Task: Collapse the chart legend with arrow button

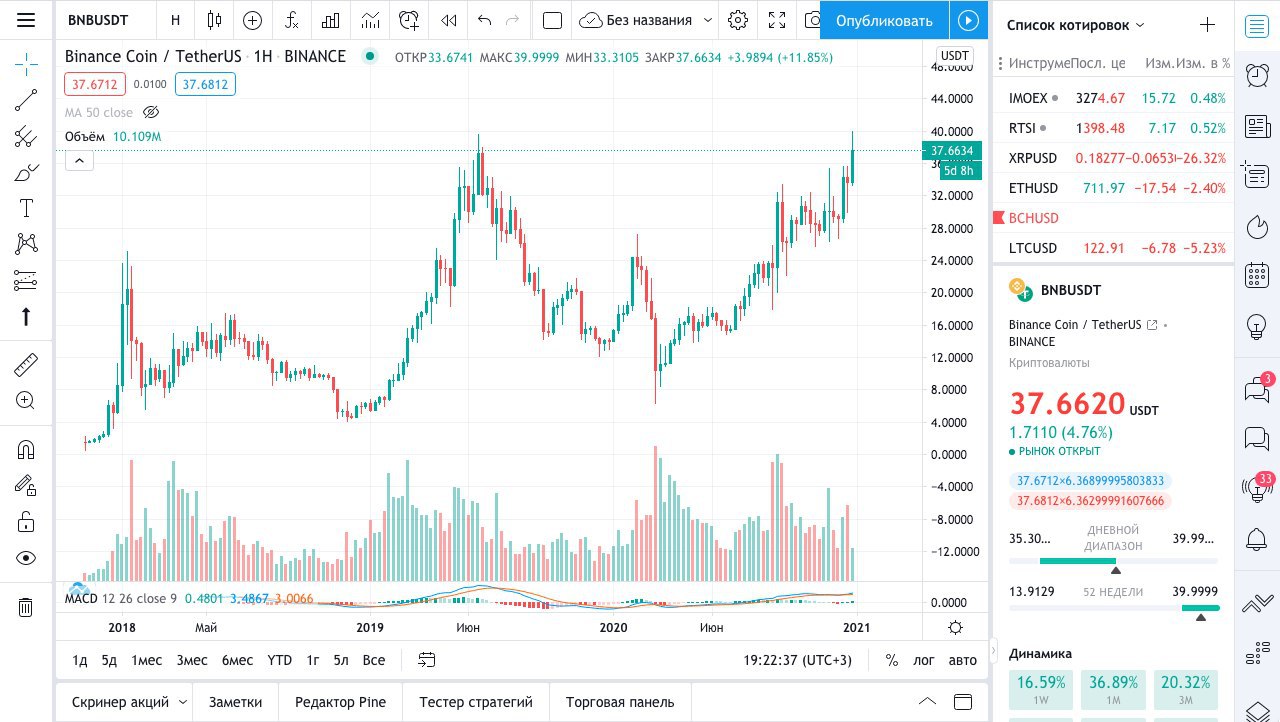Action: [x=79, y=160]
